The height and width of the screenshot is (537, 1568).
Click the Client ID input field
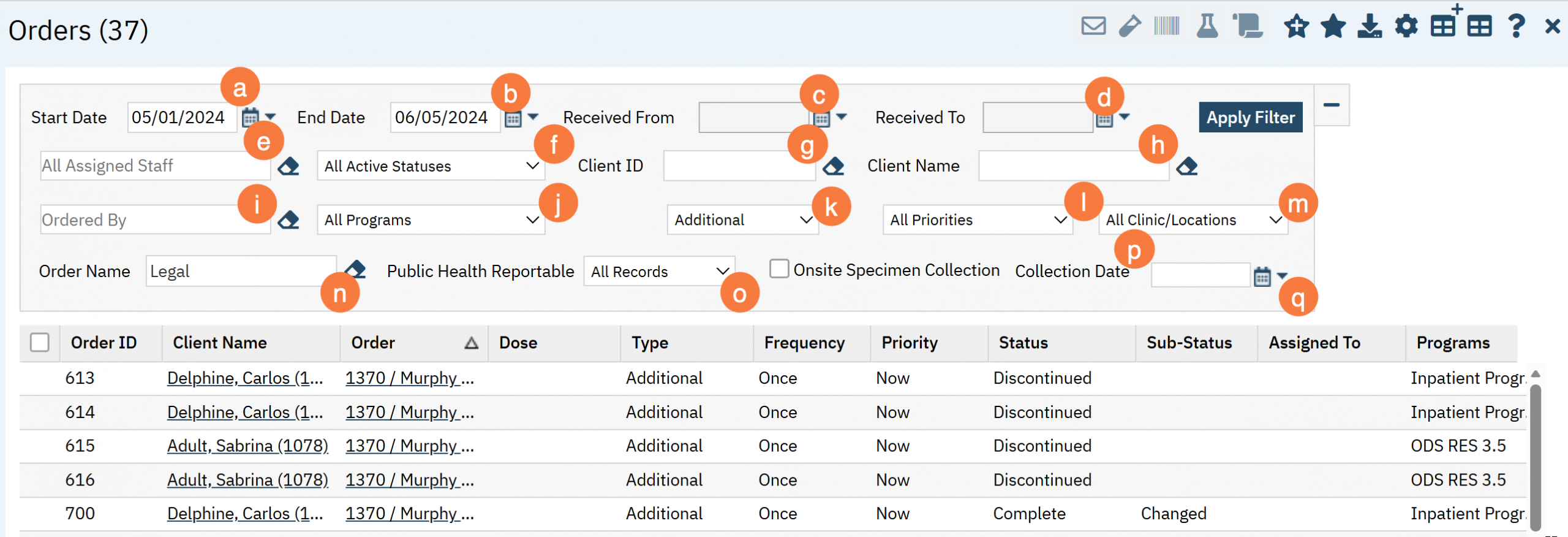click(739, 166)
